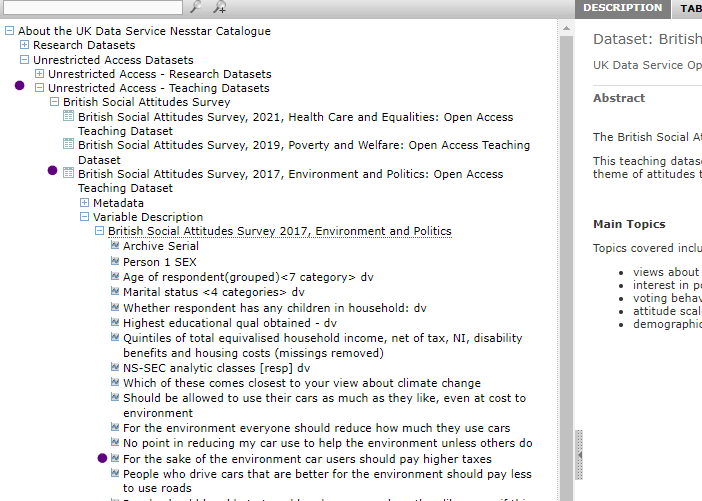Click dataset icon for 2019 Poverty and Welfare
The width and height of the screenshot is (702, 501).
(68, 144)
